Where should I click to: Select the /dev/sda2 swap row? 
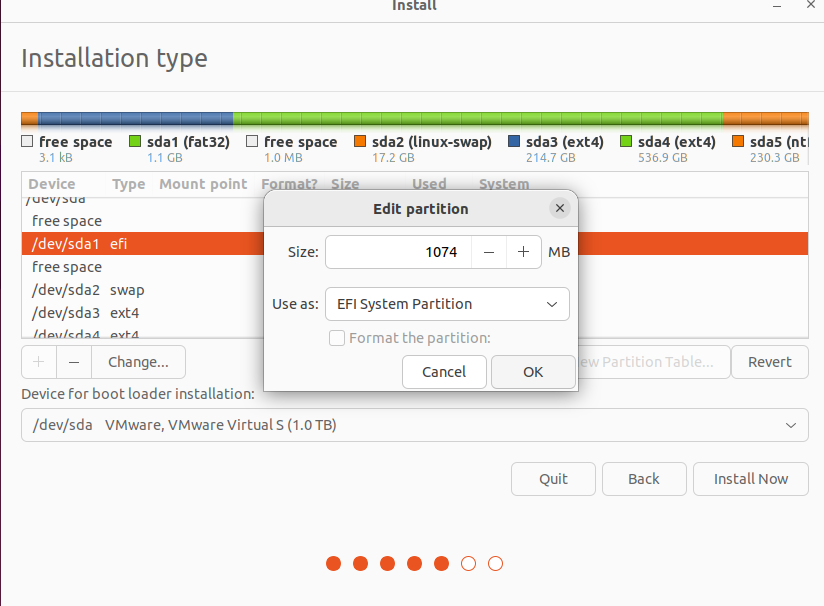coord(120,290)
